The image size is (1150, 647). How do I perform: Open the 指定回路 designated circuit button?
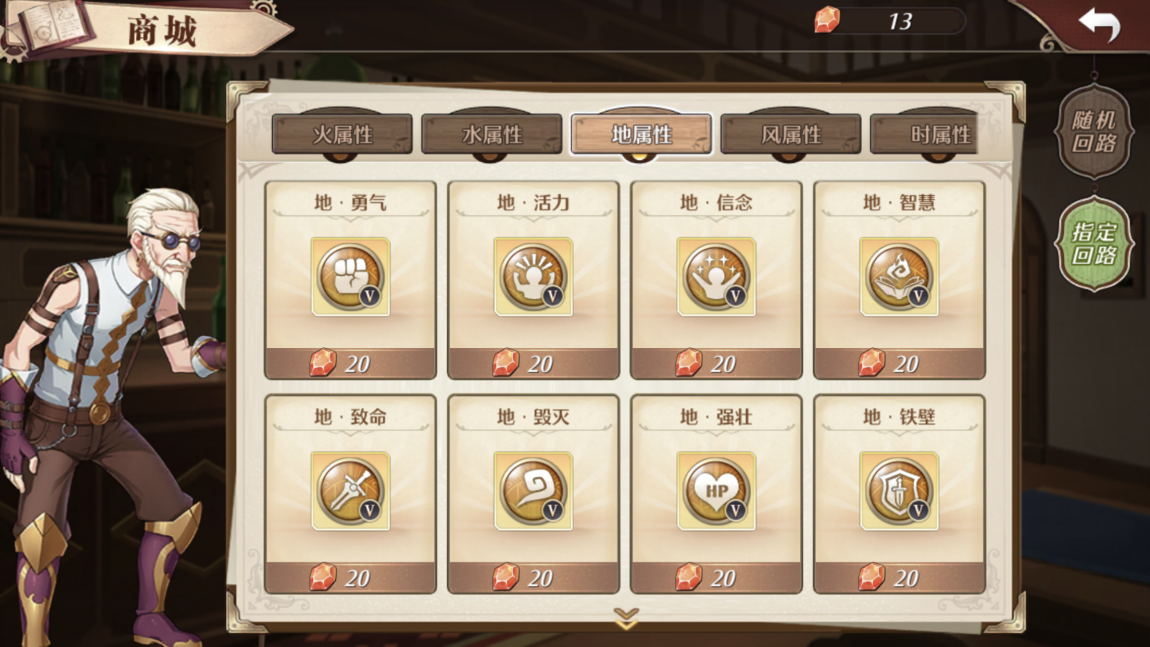click(x=1094, y=244)
